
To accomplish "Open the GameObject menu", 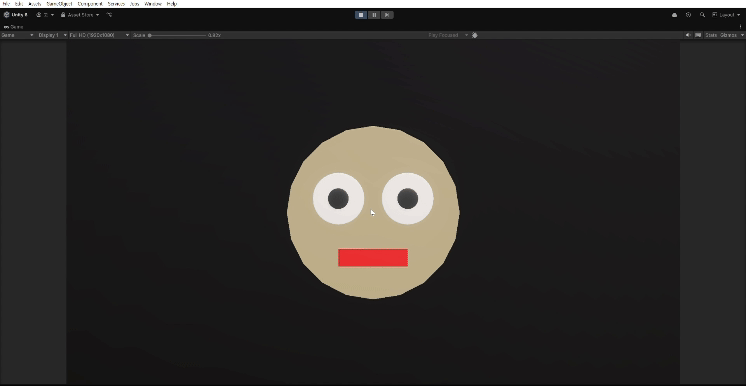I will pyautogui.click(x=59, y=4).
